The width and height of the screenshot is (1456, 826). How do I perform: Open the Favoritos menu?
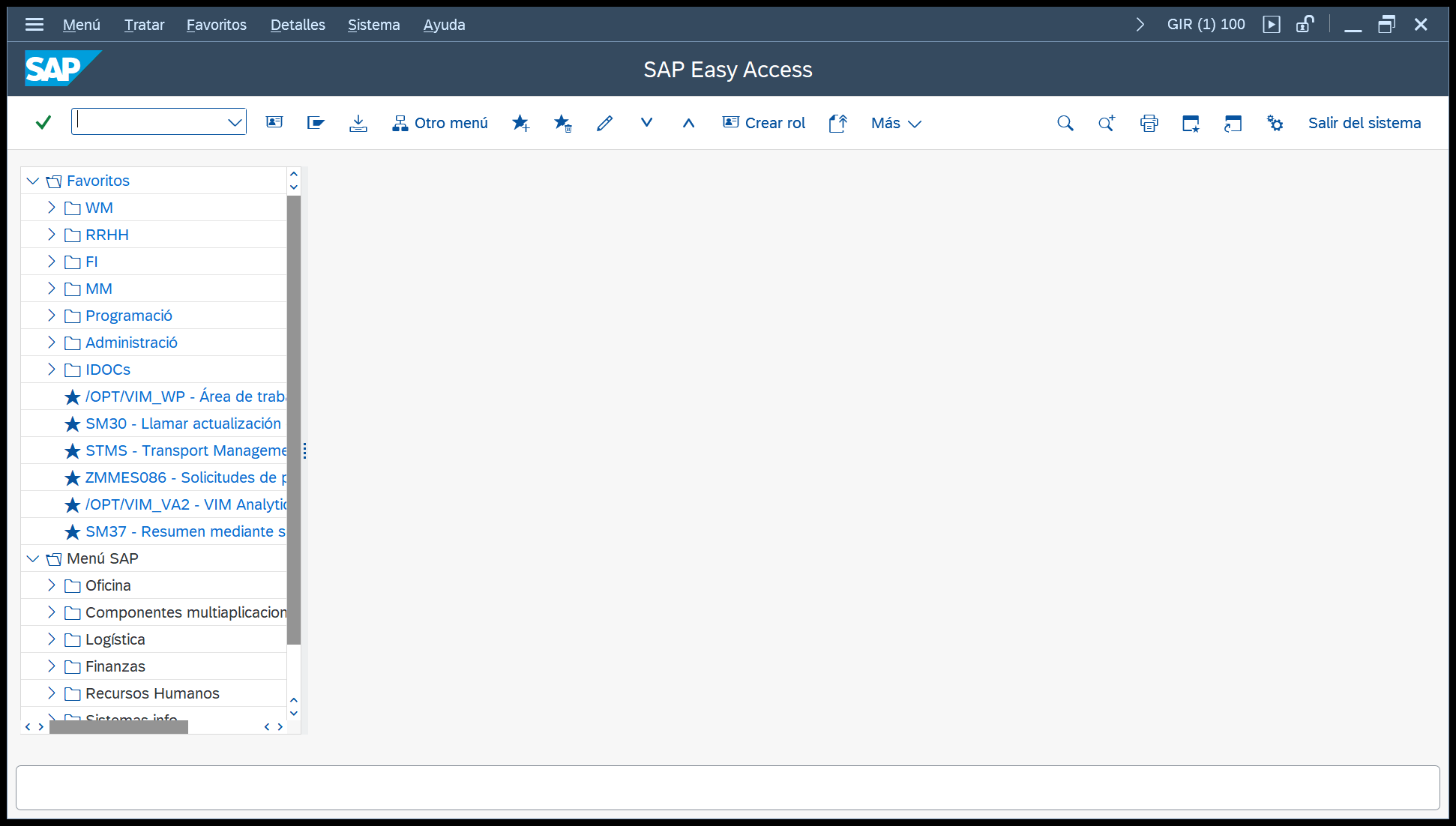(216, 25)
